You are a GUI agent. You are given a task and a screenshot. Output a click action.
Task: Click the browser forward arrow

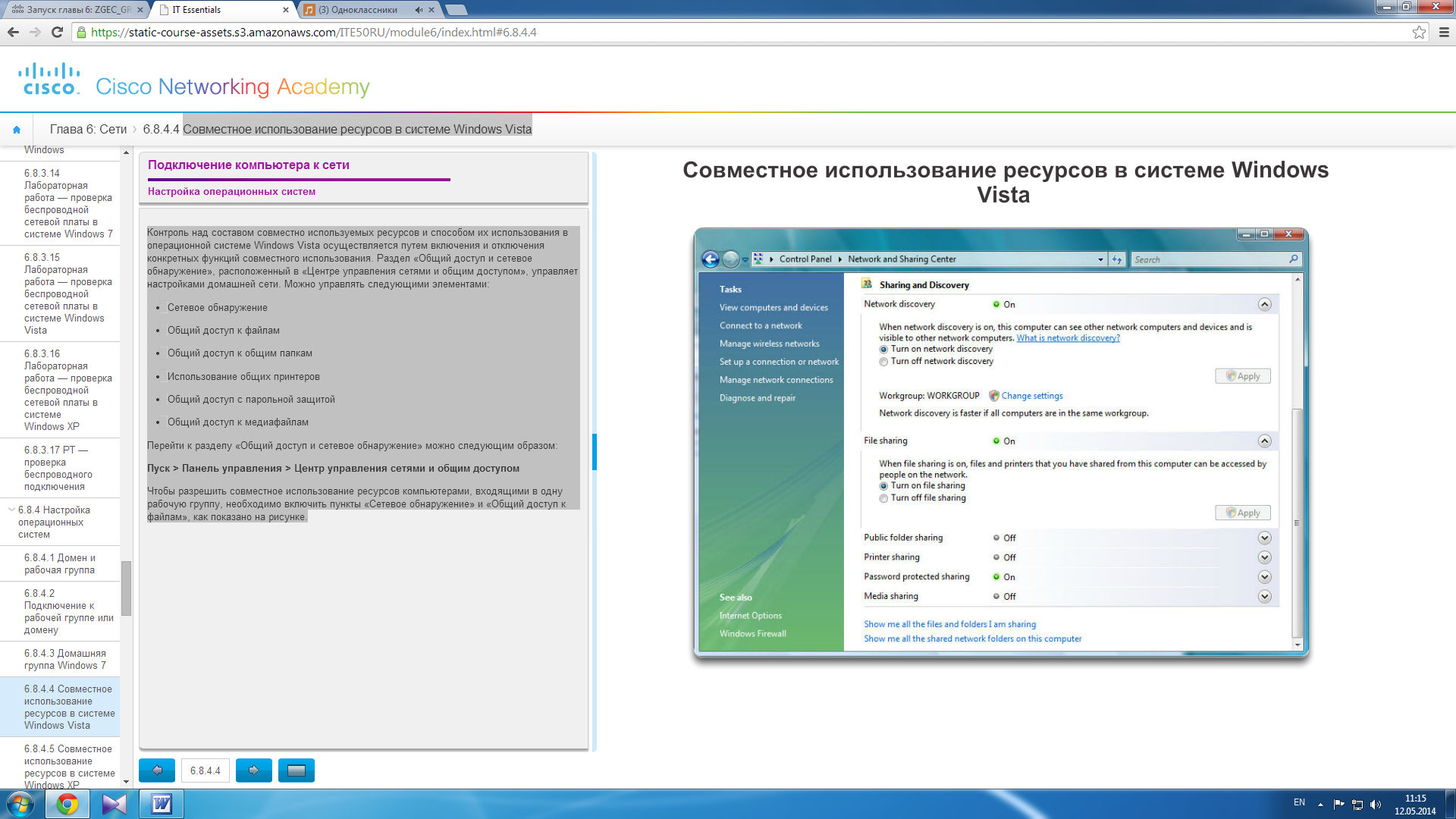click(x=35, y=32)
